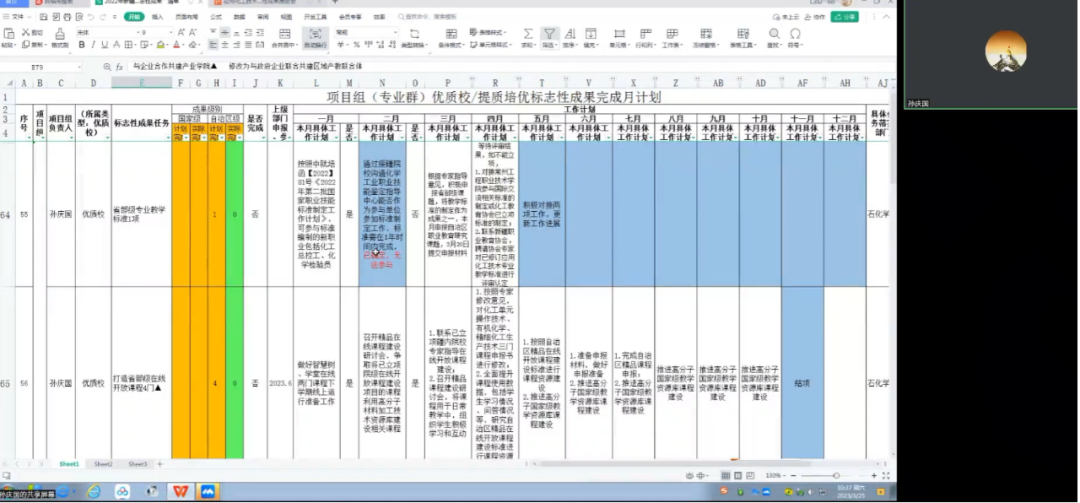Switch to the Page Layout (页面布局) tab

tap(186, 17)
